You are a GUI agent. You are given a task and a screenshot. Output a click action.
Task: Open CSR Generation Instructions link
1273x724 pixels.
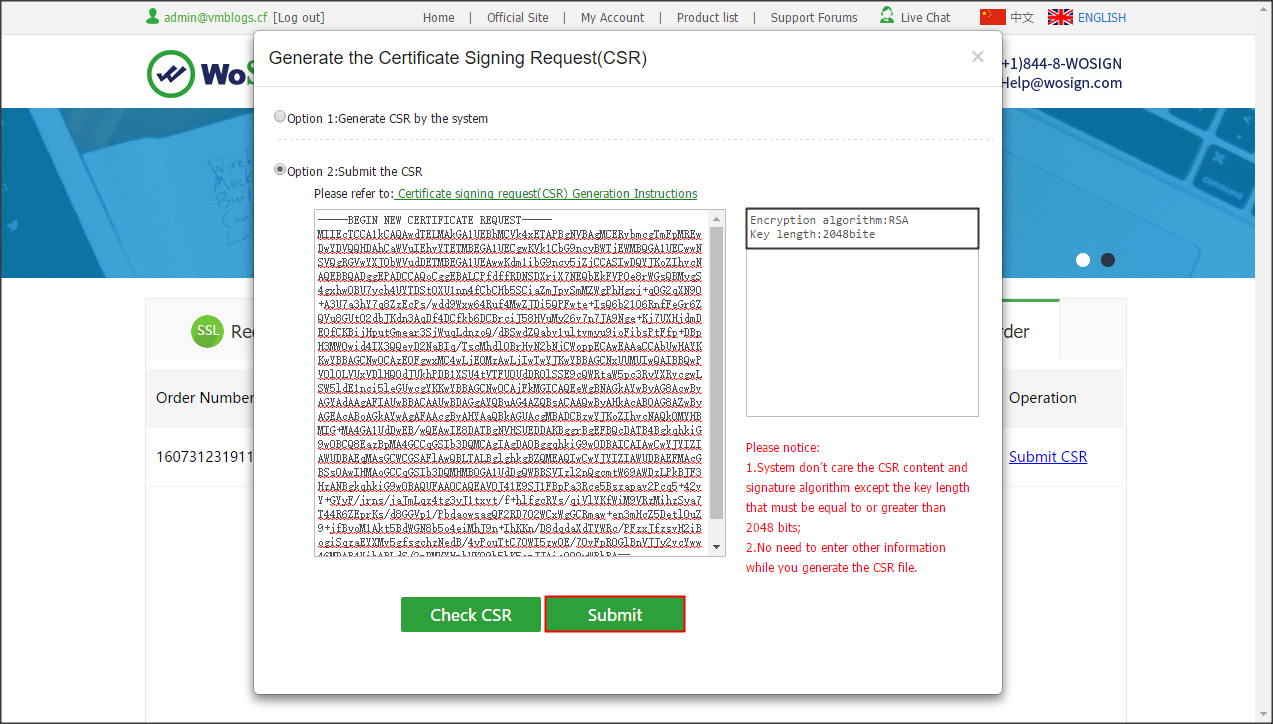tap(547, 194)
